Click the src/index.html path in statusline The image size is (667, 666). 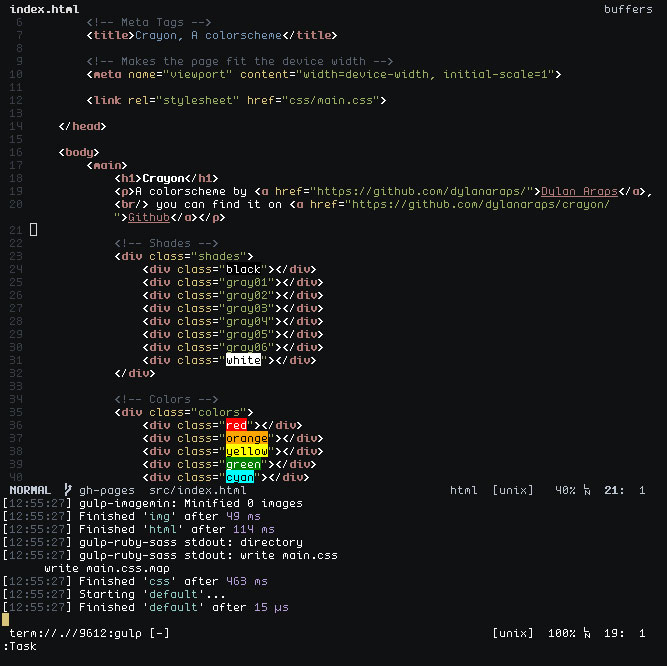click(x=197, y=490)
